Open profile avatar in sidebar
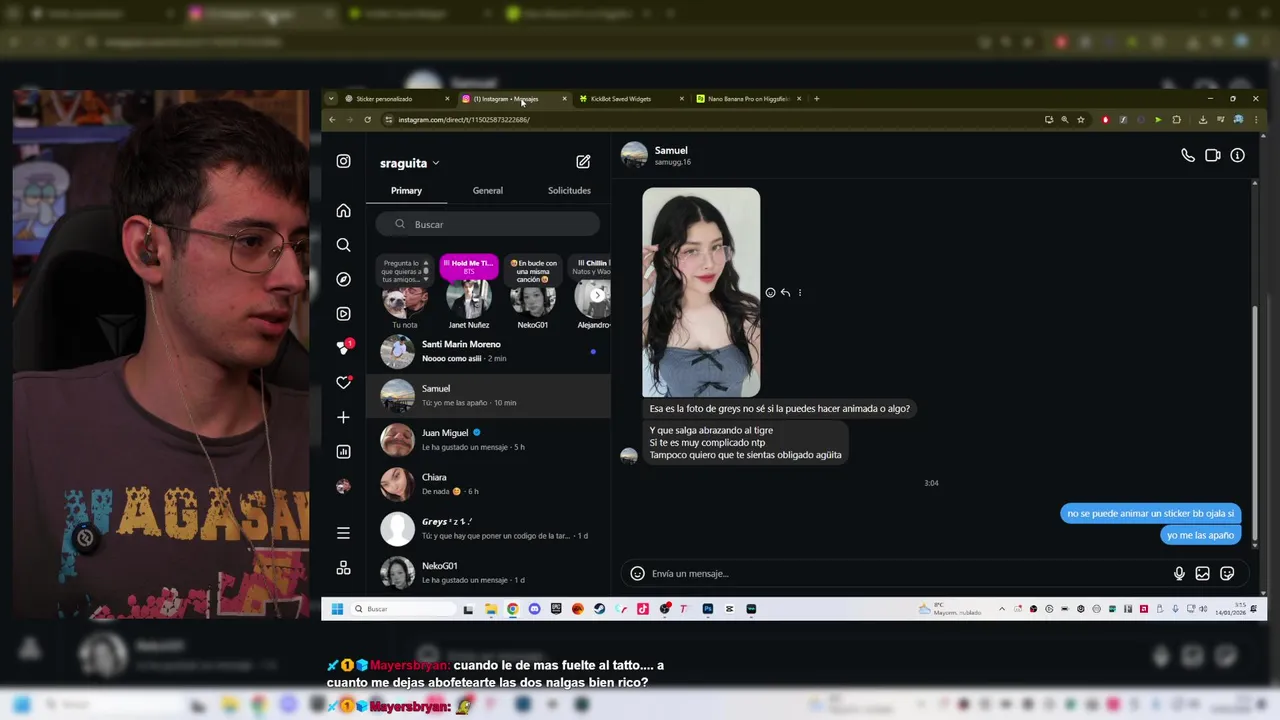 [343, 486]
